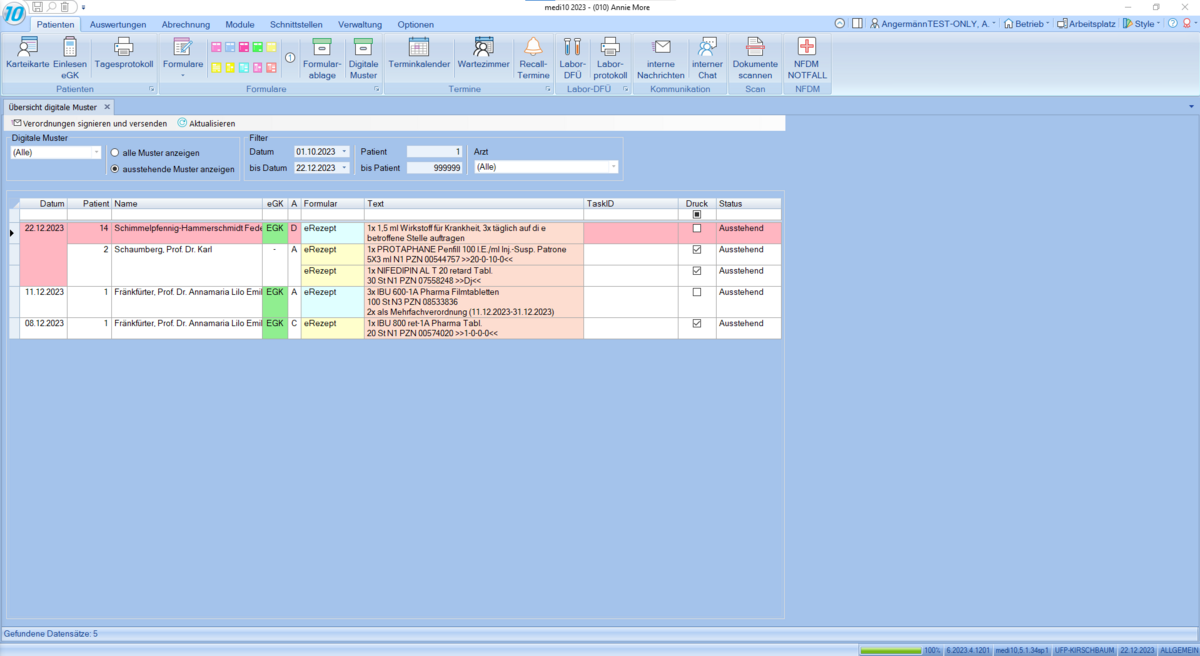Click the pink form color icon in Formulare
This screenshot has height=656, width=1200.
click(216, 47)
